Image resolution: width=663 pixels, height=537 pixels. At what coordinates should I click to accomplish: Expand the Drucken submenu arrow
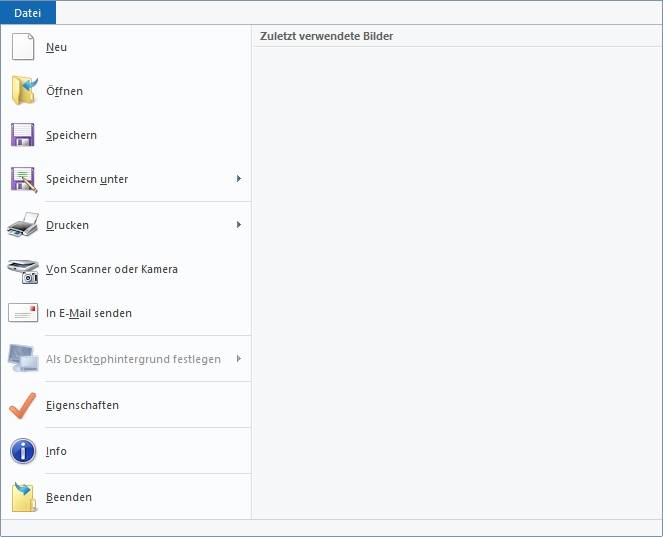[239, 225]
